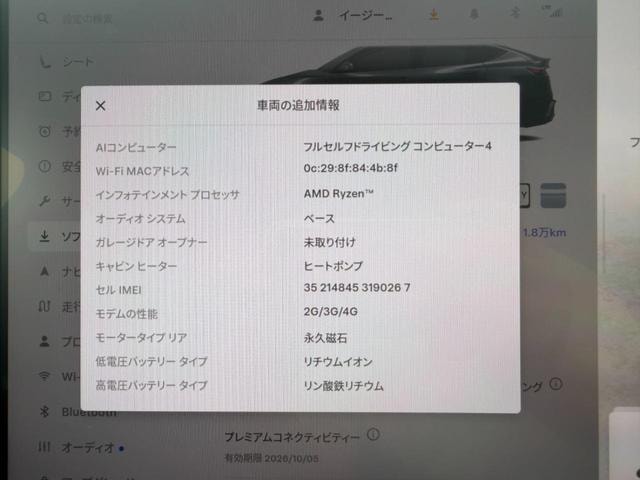Viewport: 640px width, 480px height.
Task: Click the プレミアムコネクティビティー info icon
Action: [x=373, y=435]
